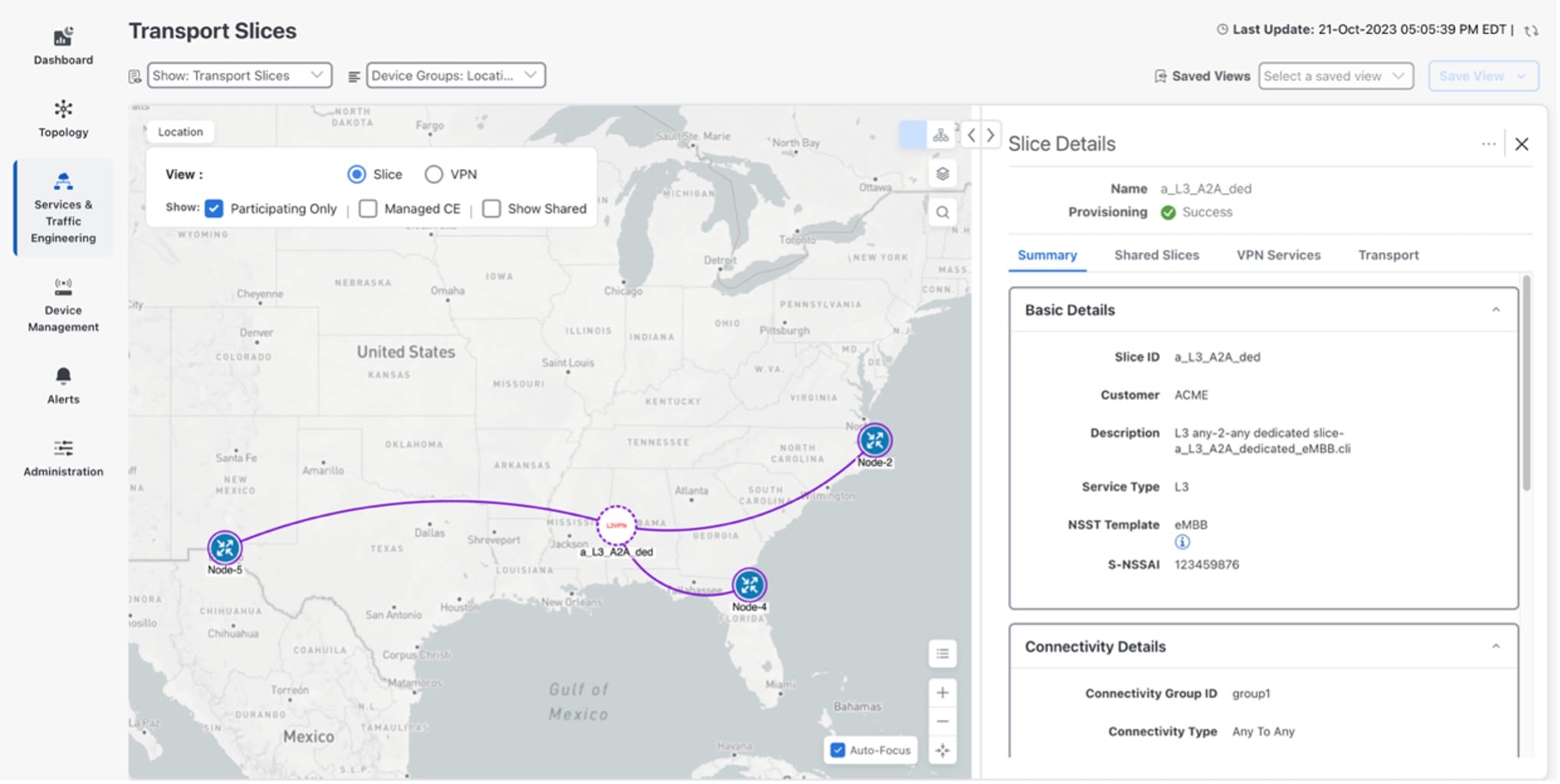Click the map search magnifier icon
This screenshot has height=784, width=1560.
(x=942, y=213)
